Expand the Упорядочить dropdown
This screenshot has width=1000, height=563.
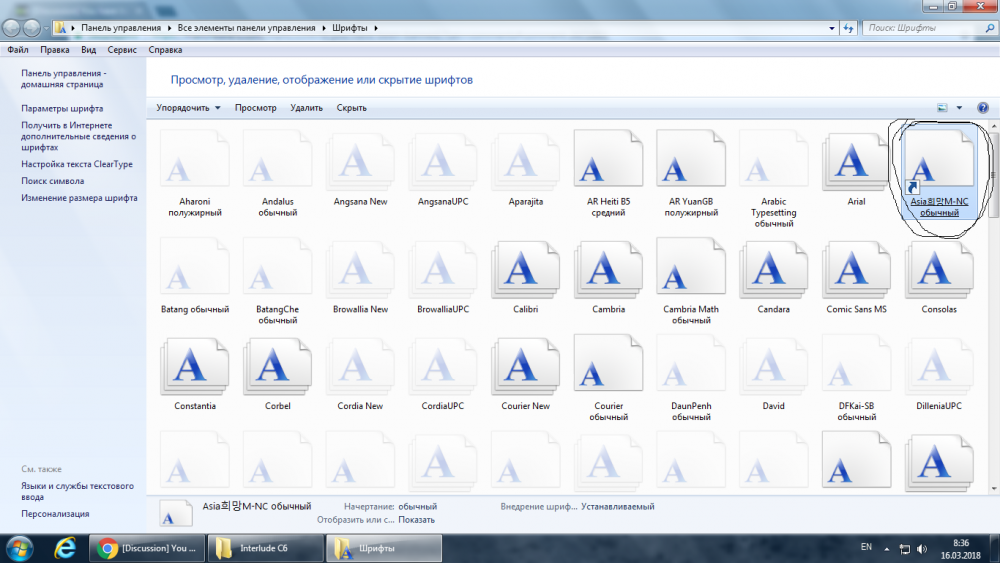tap(188, 108)
